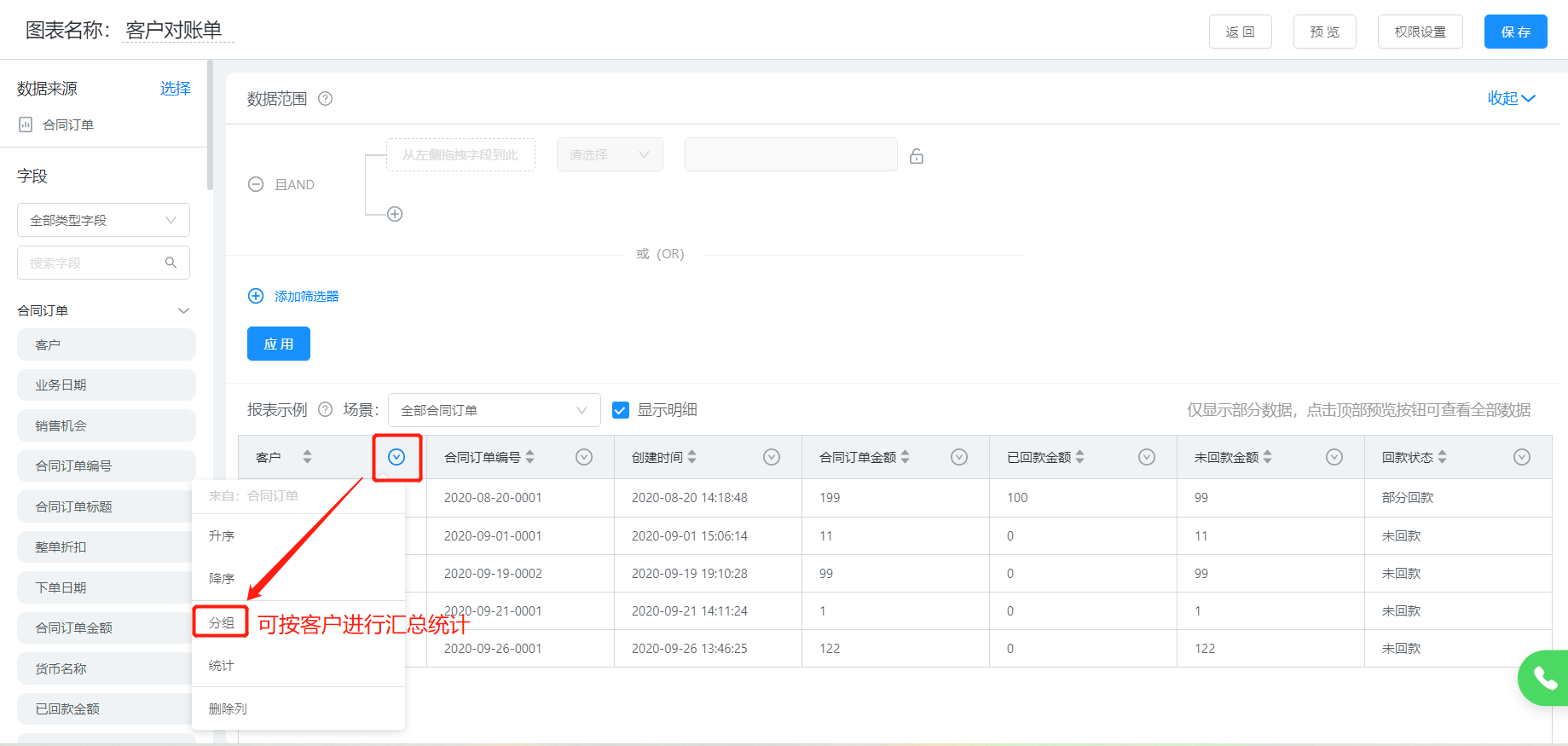Click the 应用 button
Viewport: 1568px width, 746px height.
(x=279, y=344)
